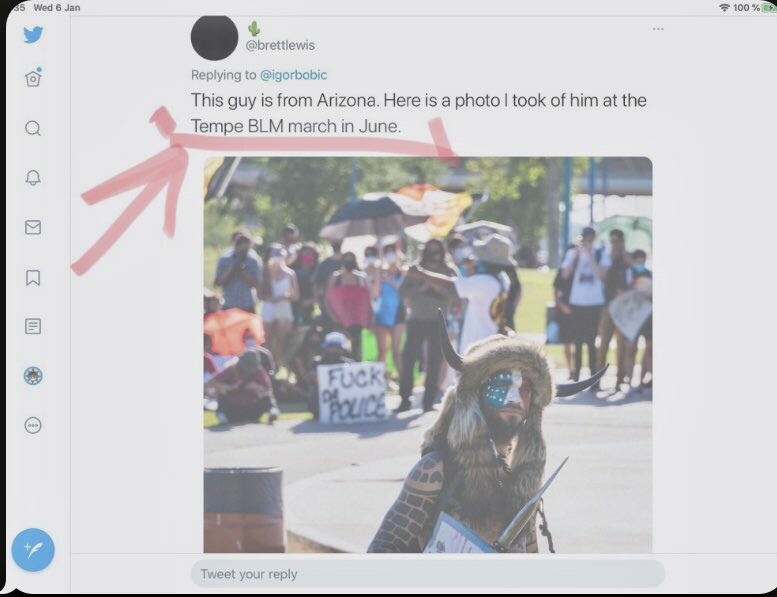This screenshot has width=777, height=597.
Task: Click the tweet author's profile picture
Action: pyautogui.click(x=214, y=38)
